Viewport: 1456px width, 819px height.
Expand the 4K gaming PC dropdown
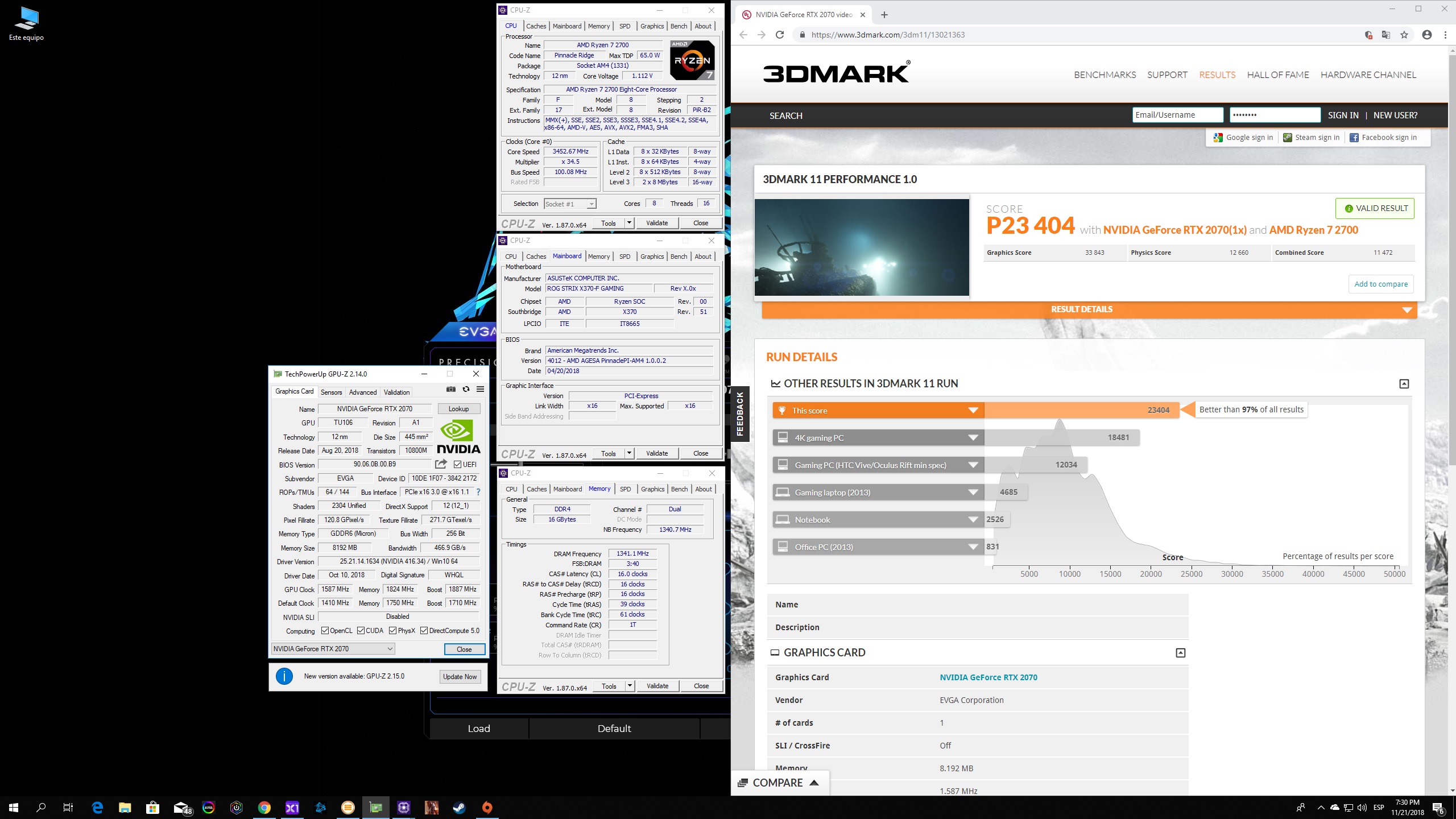pyautogui.click(x=973, y=437)
